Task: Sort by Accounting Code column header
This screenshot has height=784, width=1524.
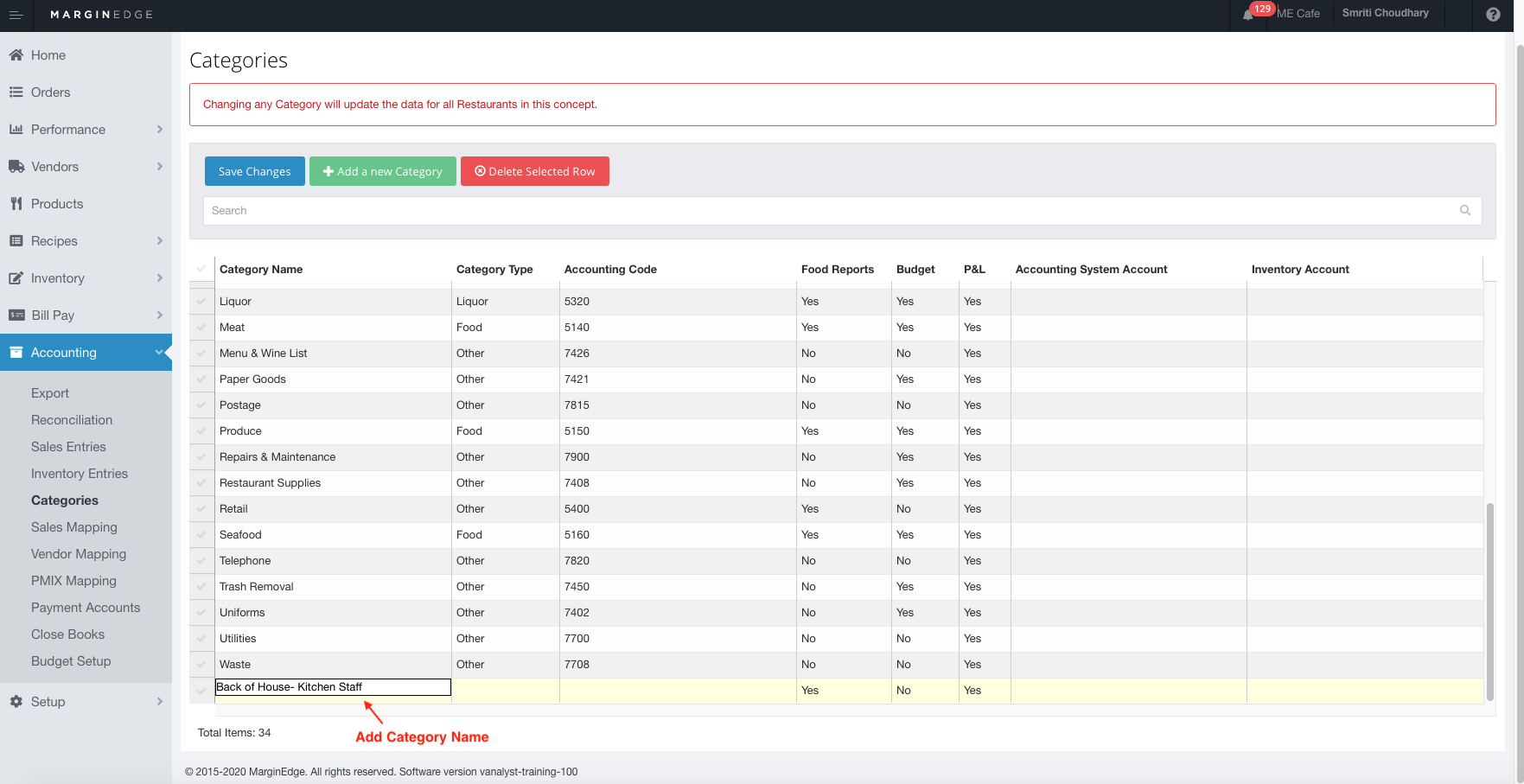Action: [610, 270]
